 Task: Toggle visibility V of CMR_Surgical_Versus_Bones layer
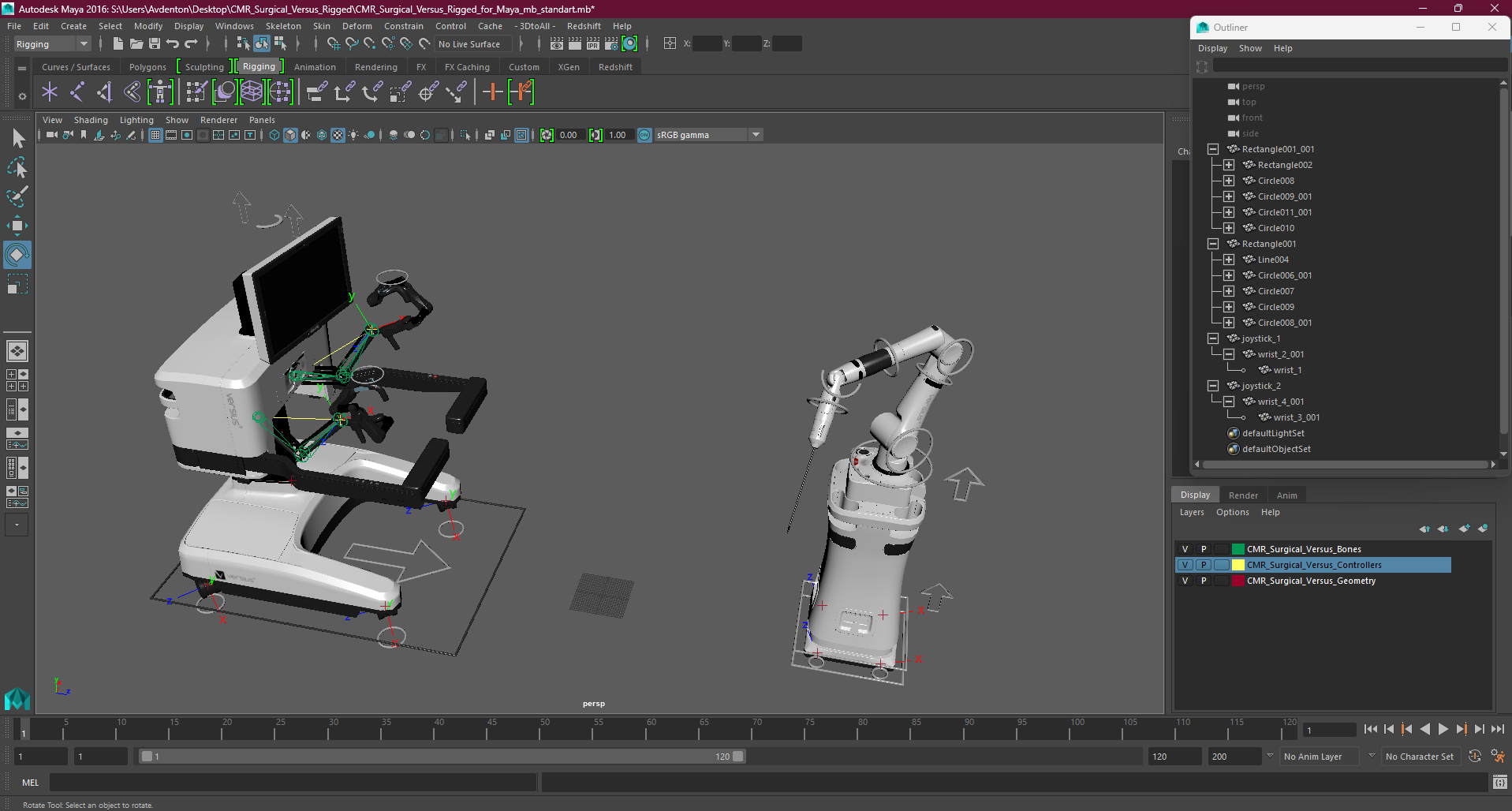click(x=1185, y=549)
